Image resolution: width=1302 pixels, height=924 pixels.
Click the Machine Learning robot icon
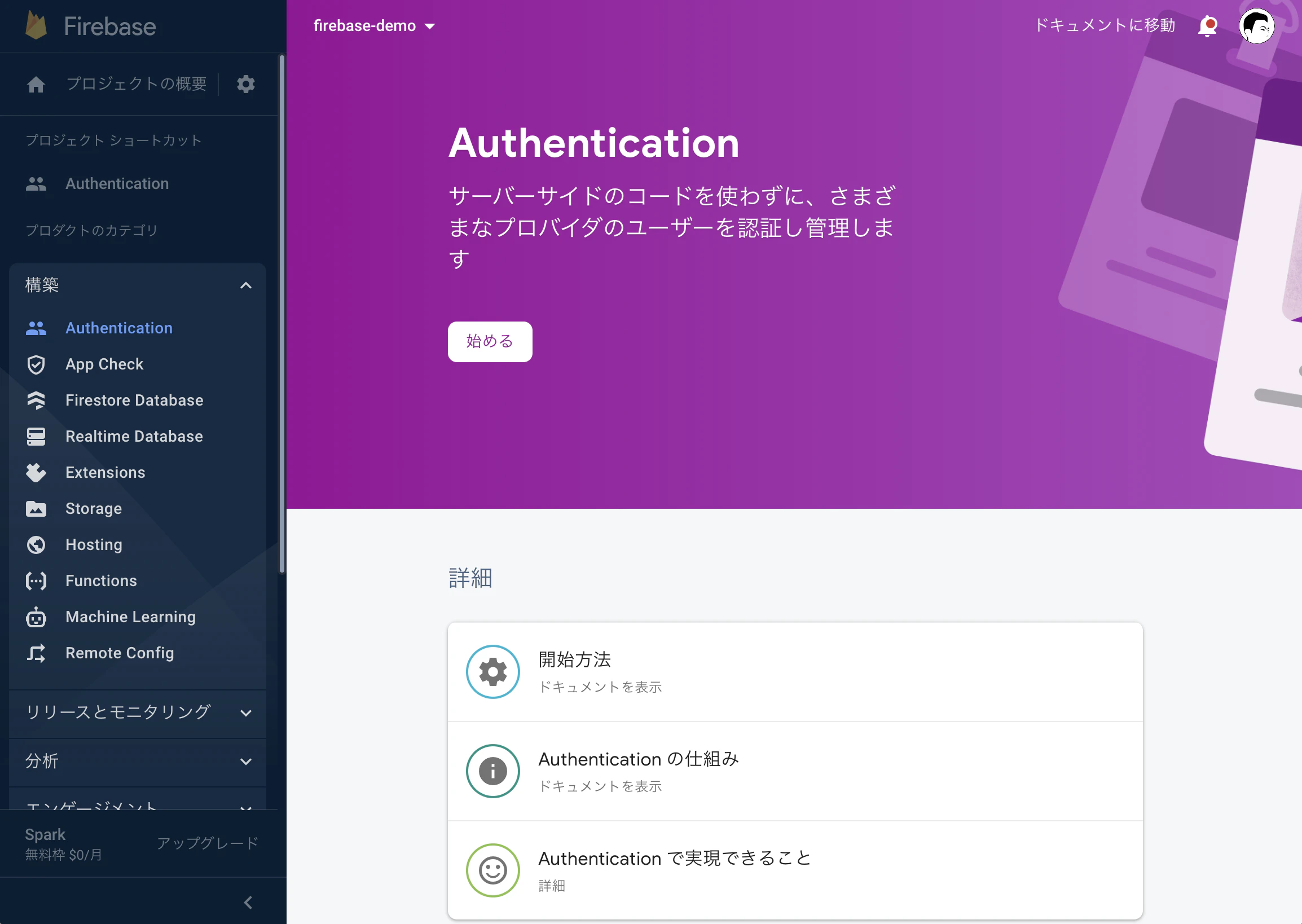[x=36, y=617]
